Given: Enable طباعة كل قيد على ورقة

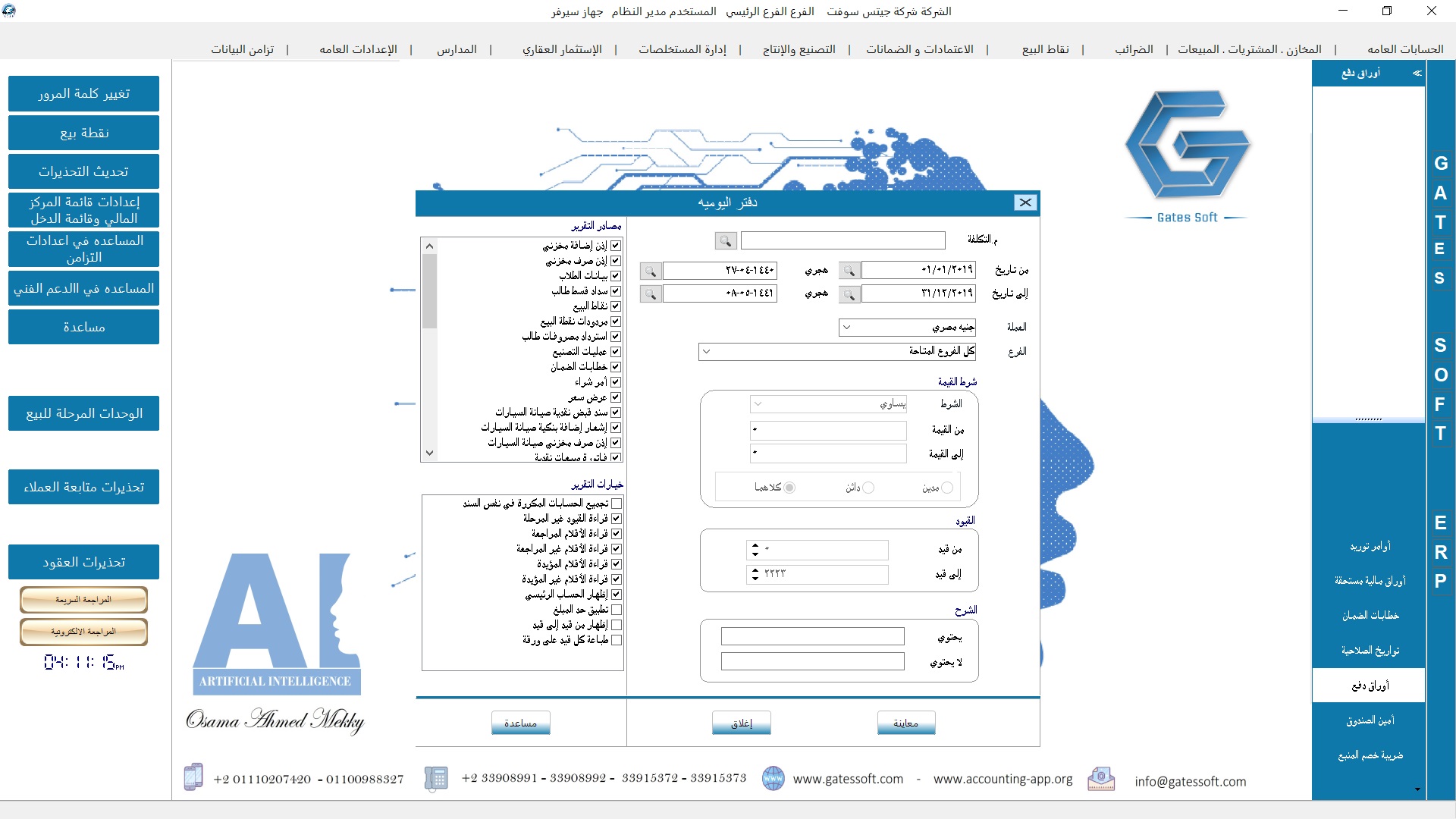Looking at the screenshot, I should [617, 640].
